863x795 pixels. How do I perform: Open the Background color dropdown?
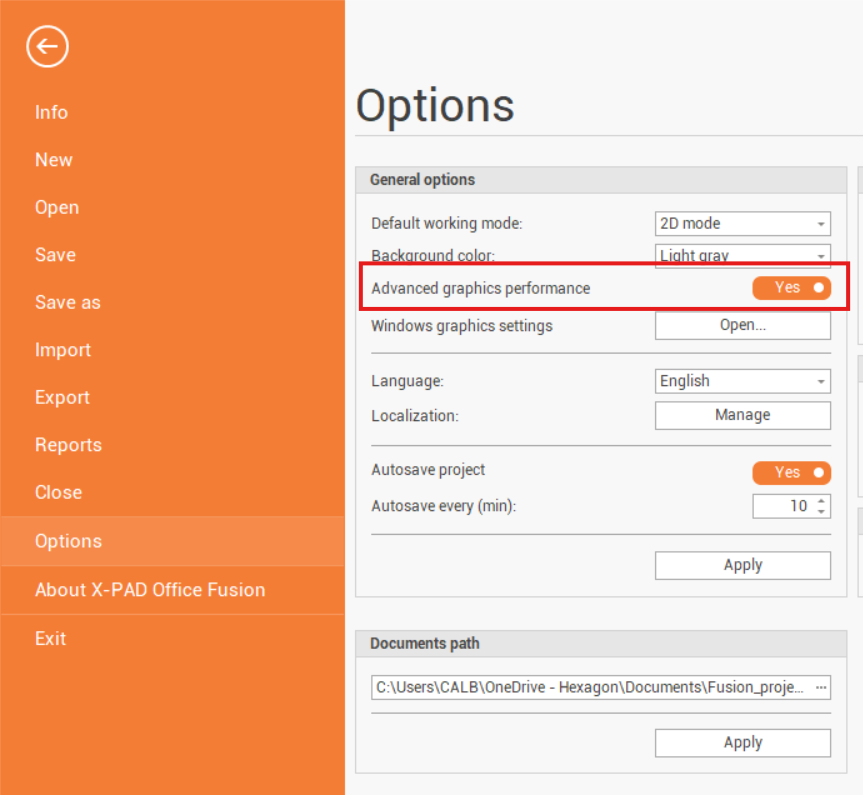(742, 256)
